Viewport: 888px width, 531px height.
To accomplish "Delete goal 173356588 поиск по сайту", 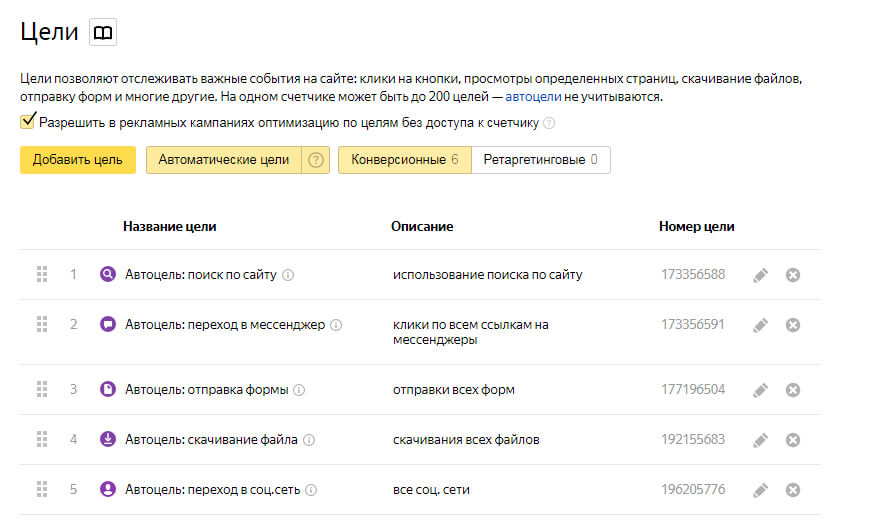I will coord(793,275).
